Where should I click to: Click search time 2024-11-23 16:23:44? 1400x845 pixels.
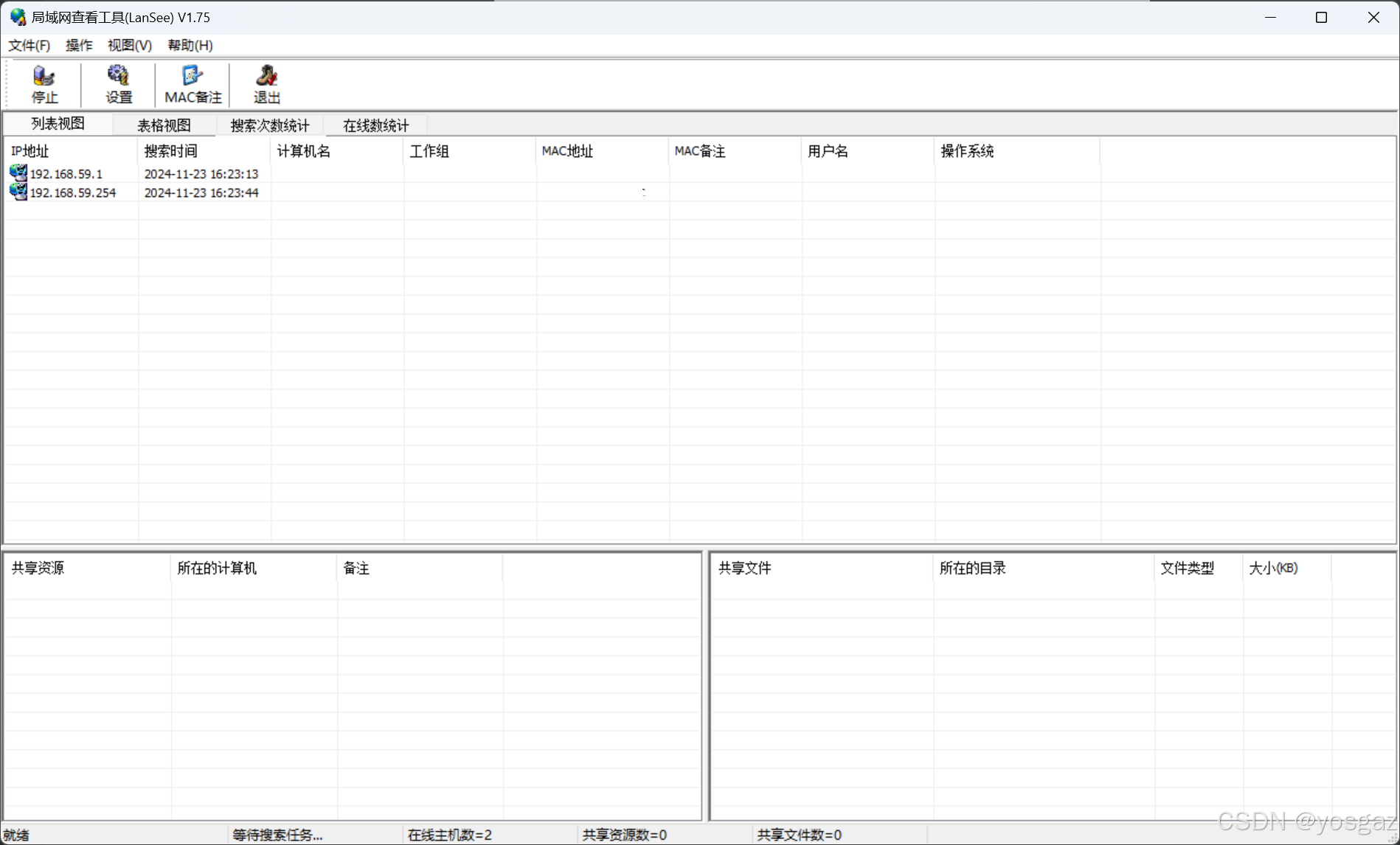tap(201, 192)
